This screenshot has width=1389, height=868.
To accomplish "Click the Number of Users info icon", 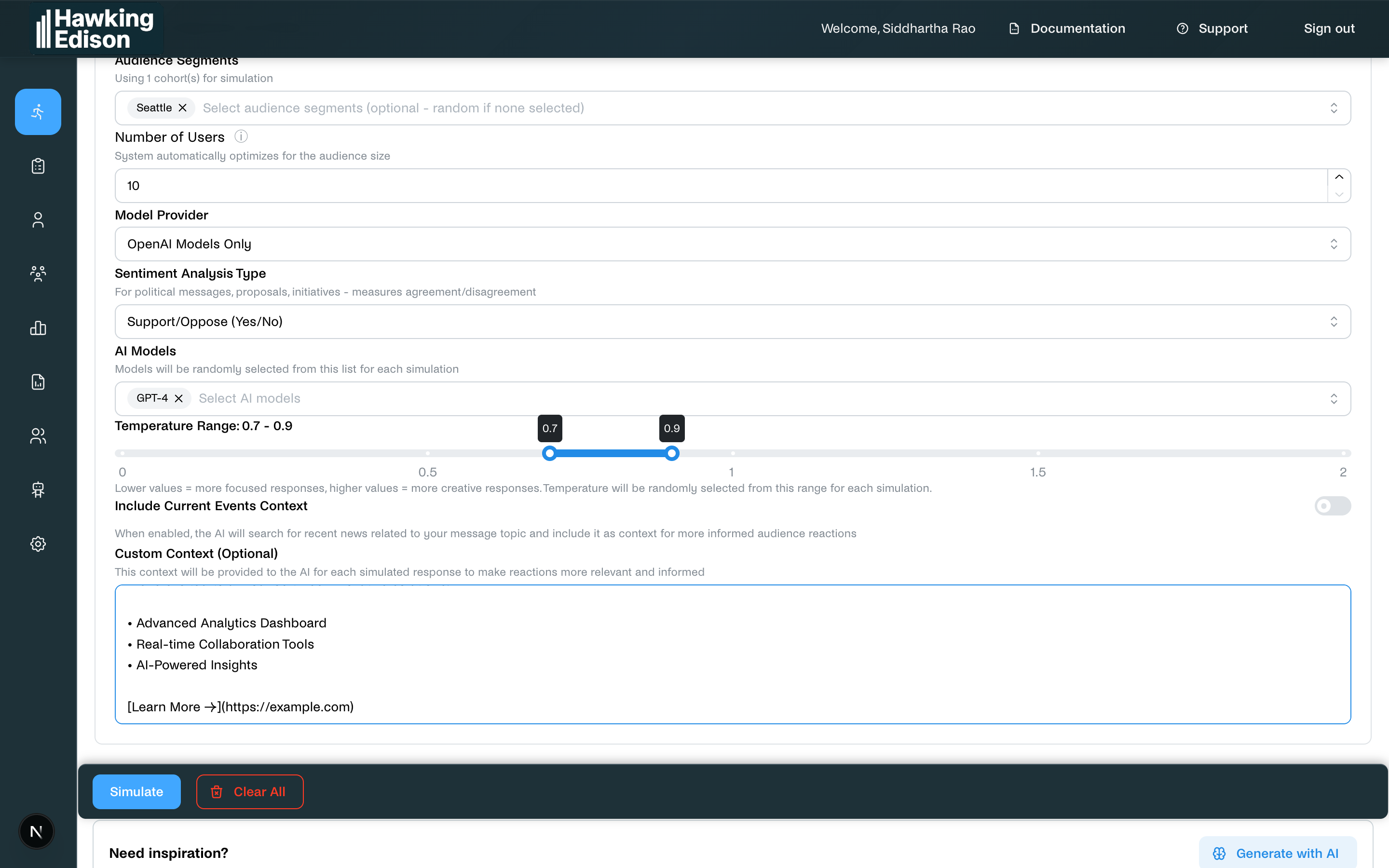I will 241,136.
